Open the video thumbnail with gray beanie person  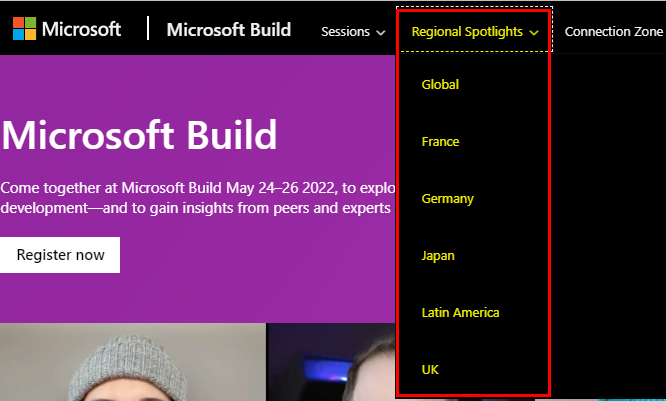coord(132,362)
